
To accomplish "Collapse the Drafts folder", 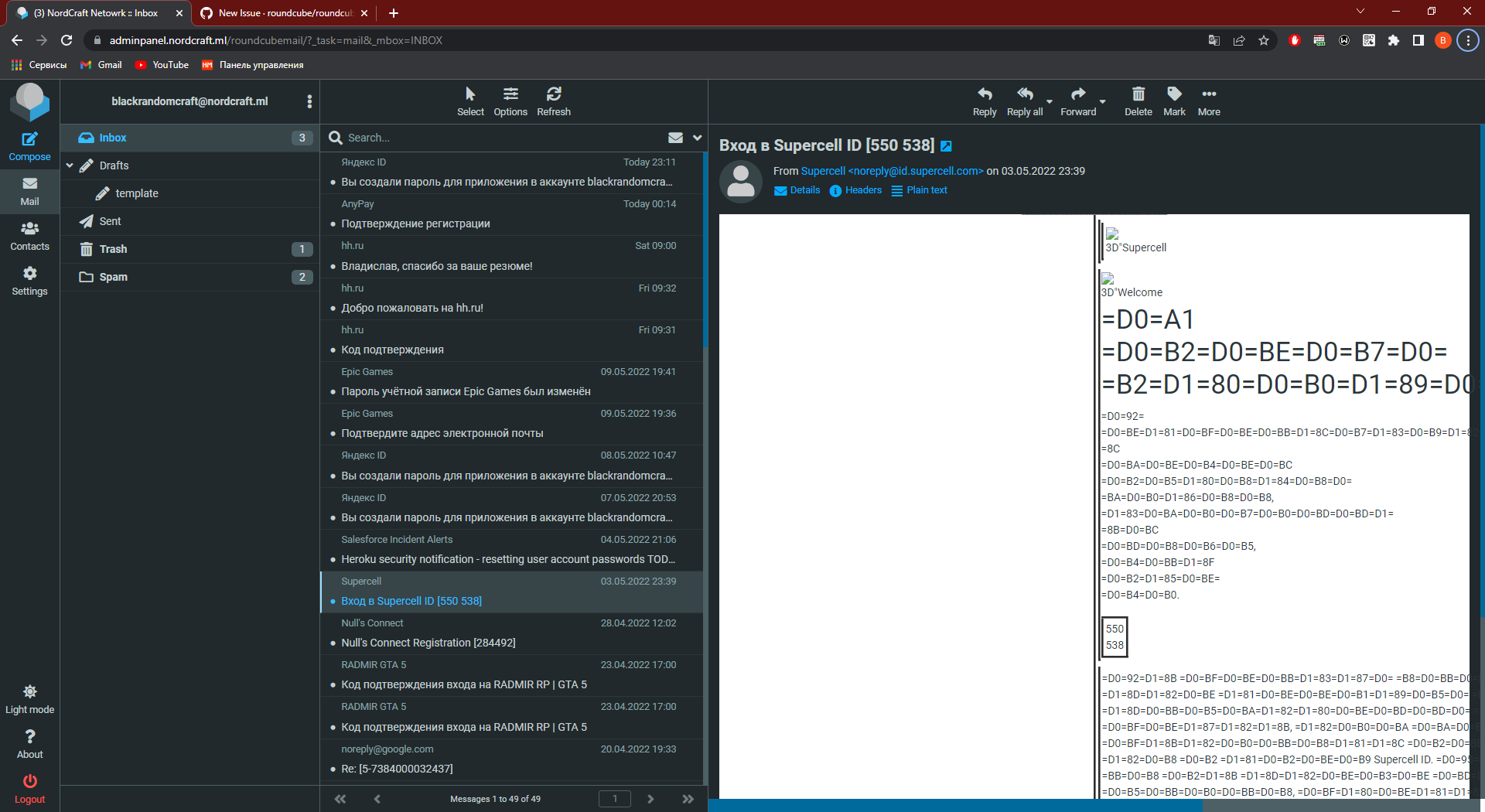I will pyautogui.click(x=70, y=165).
